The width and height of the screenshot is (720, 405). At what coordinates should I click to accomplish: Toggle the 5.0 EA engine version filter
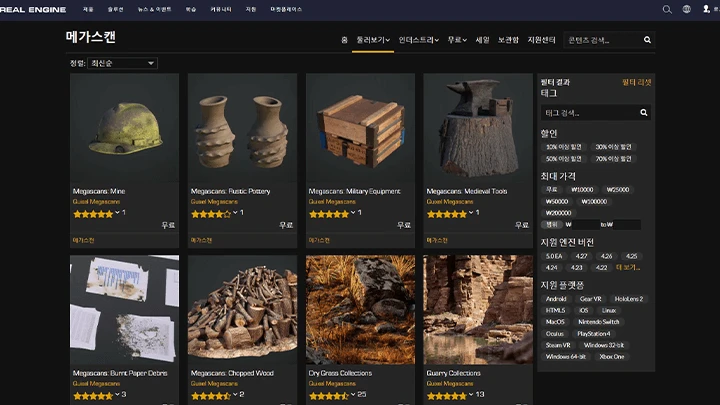554,256
